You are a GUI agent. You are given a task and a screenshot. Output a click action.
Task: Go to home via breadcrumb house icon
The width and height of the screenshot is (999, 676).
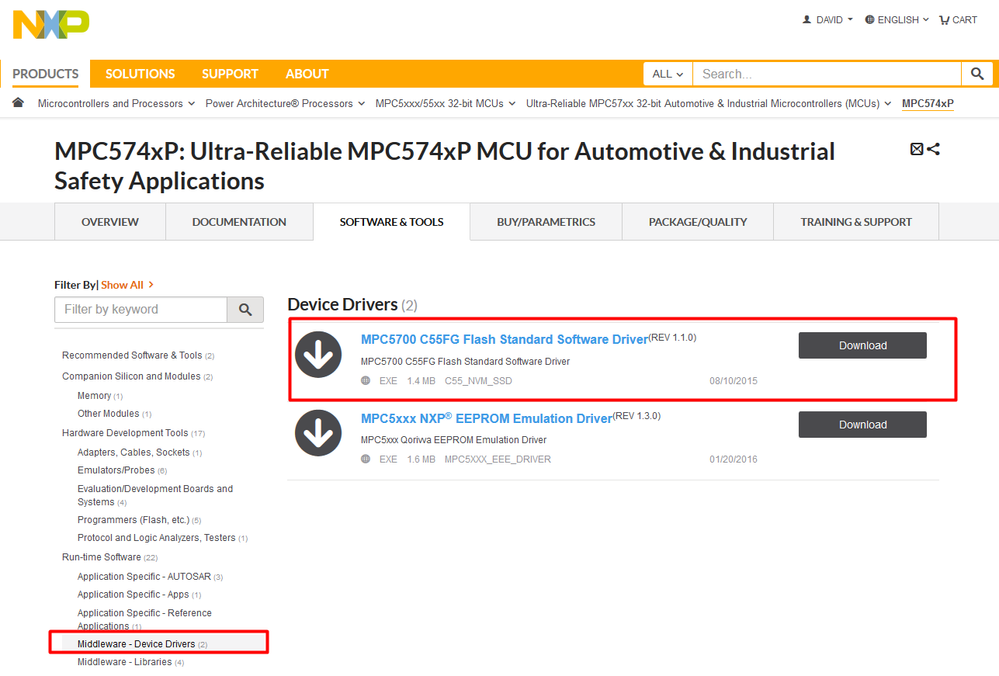(18, 103)
